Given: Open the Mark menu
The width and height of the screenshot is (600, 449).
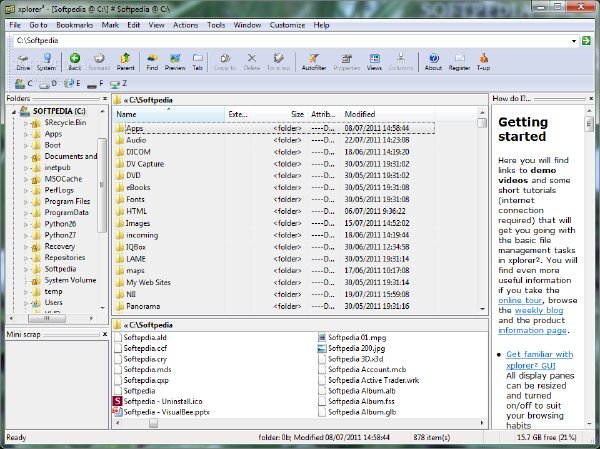Looking at the screenshot, I should (110, 25).
